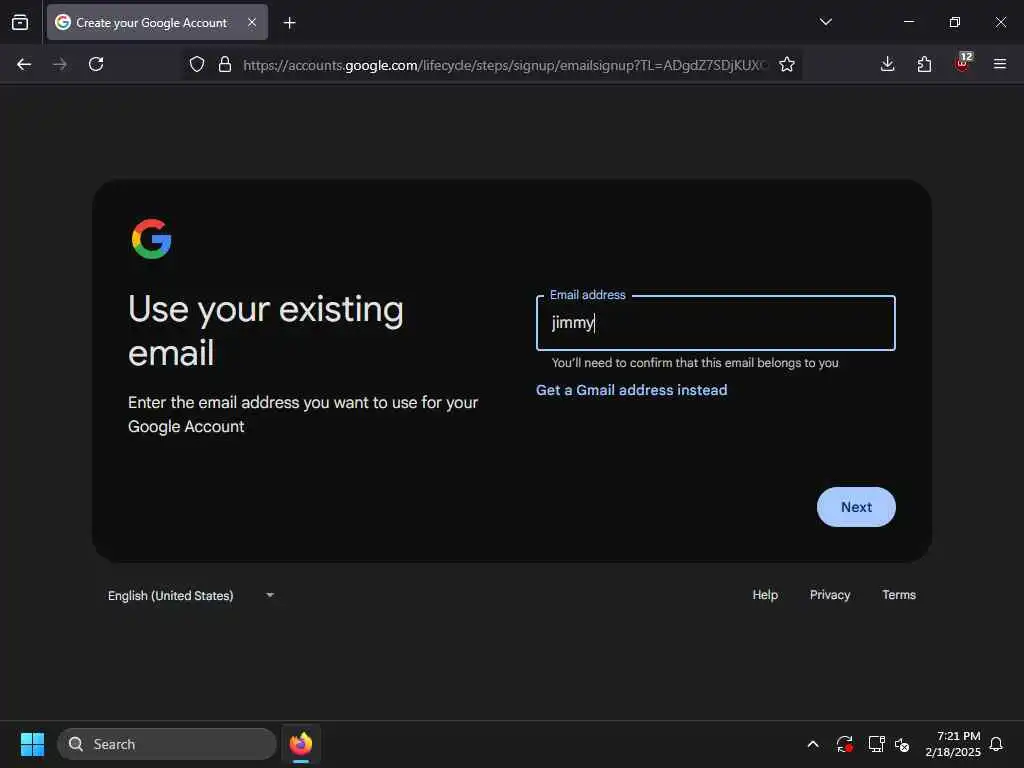This screenshot has height=768, width=1024.
Task: Open Firefox from the taskbar
Action: click(x=300, y=744)
